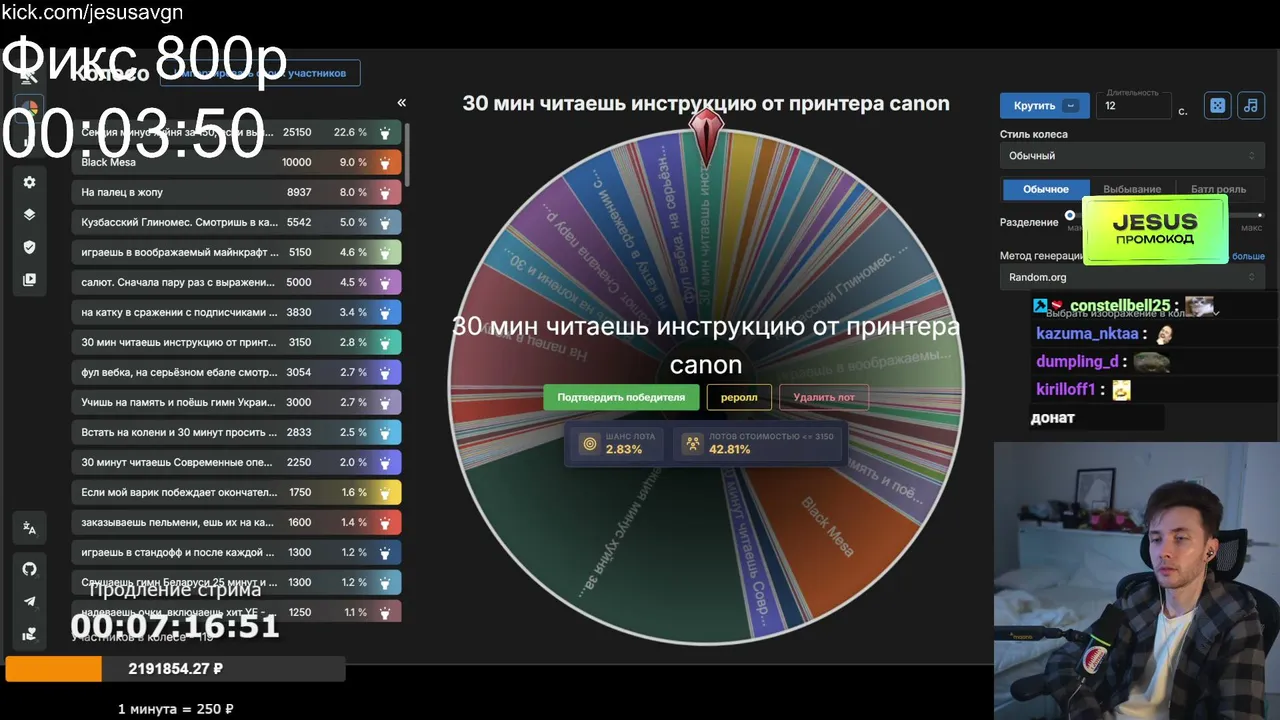
Task: Click the shield check sidebar icon
Action: click(x=29, y=247)
